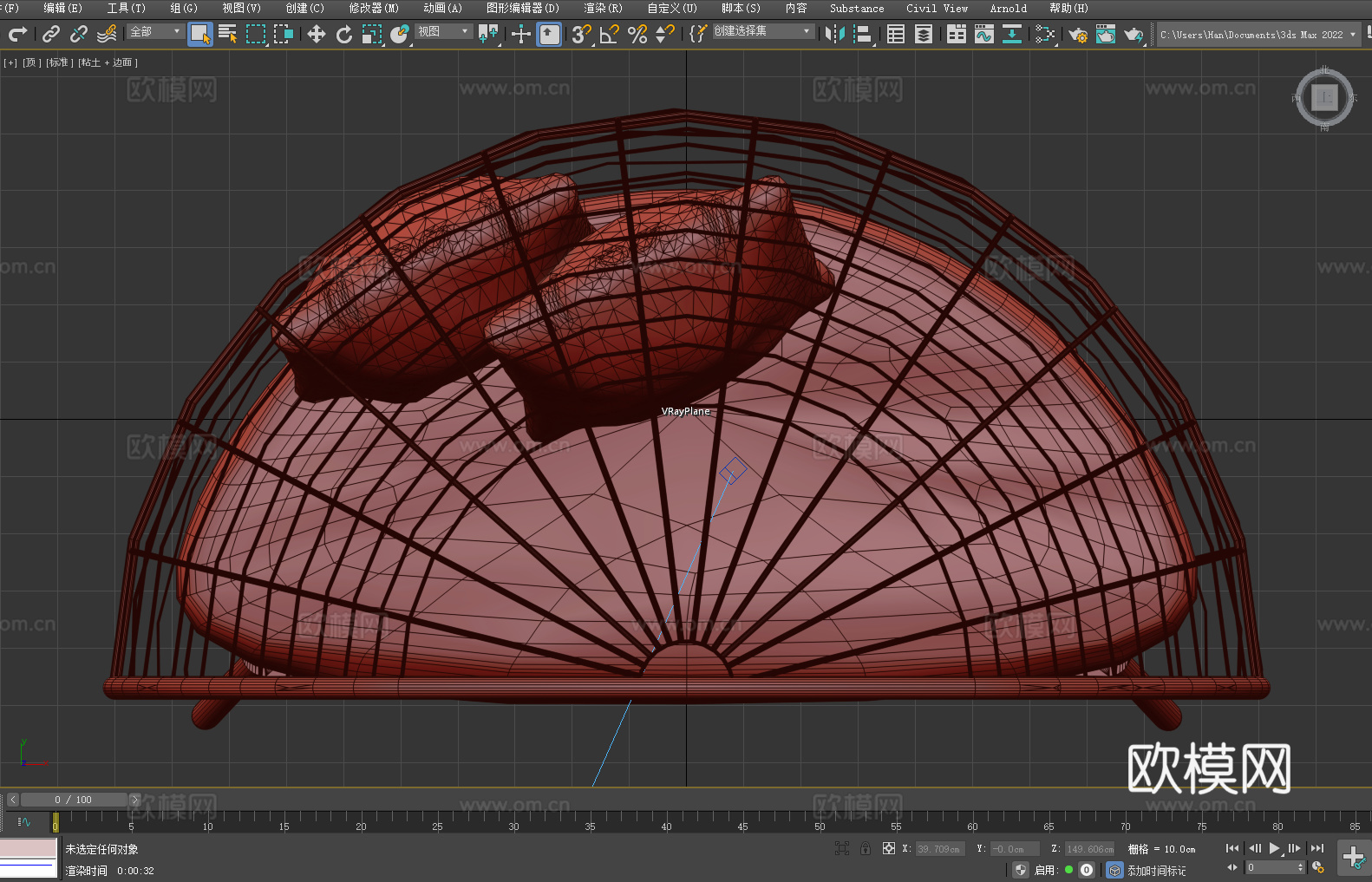Click the [+] viewport general menu label

tap(10, 62)
